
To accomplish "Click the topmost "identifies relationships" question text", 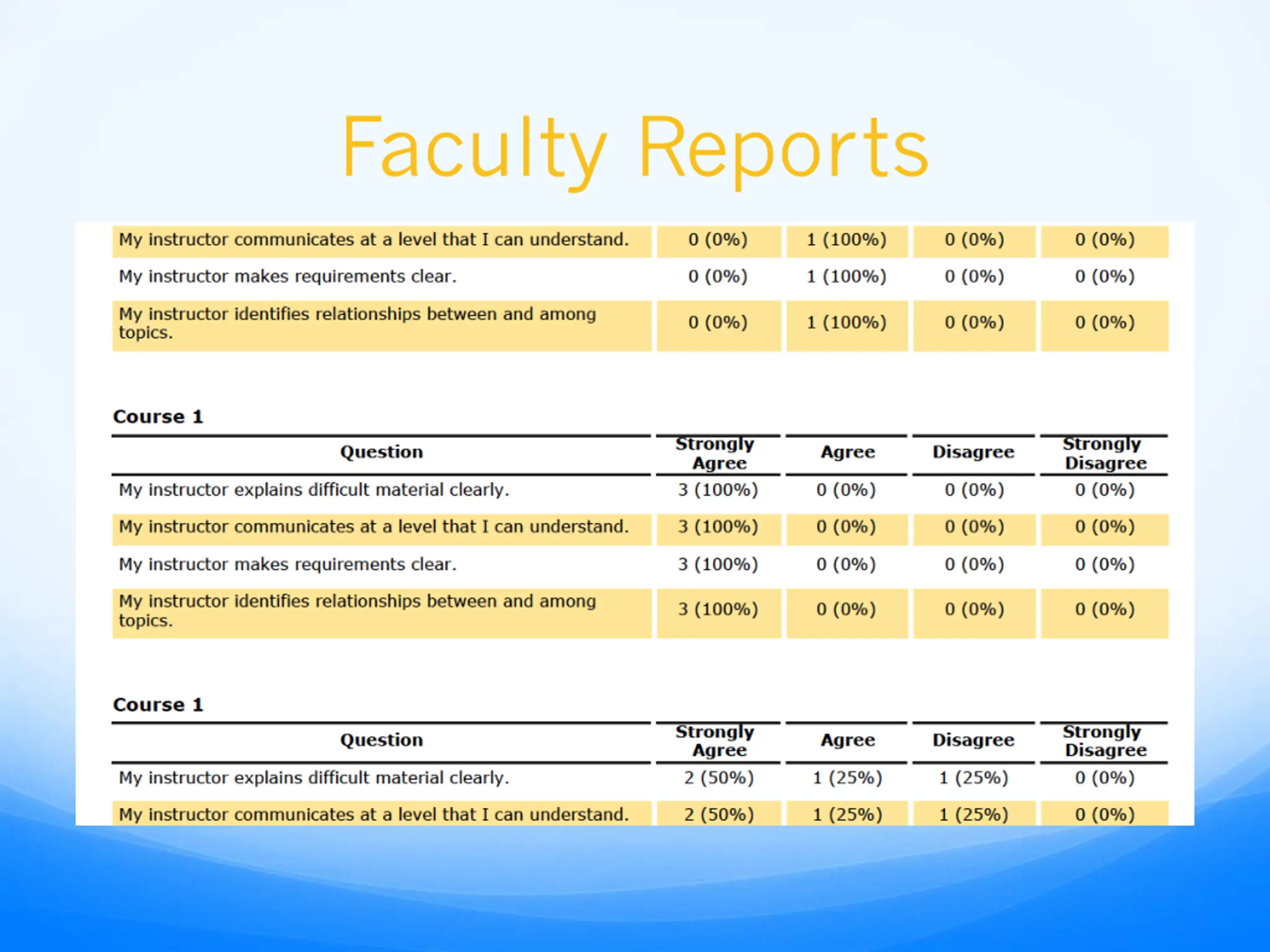I will 357,323.
